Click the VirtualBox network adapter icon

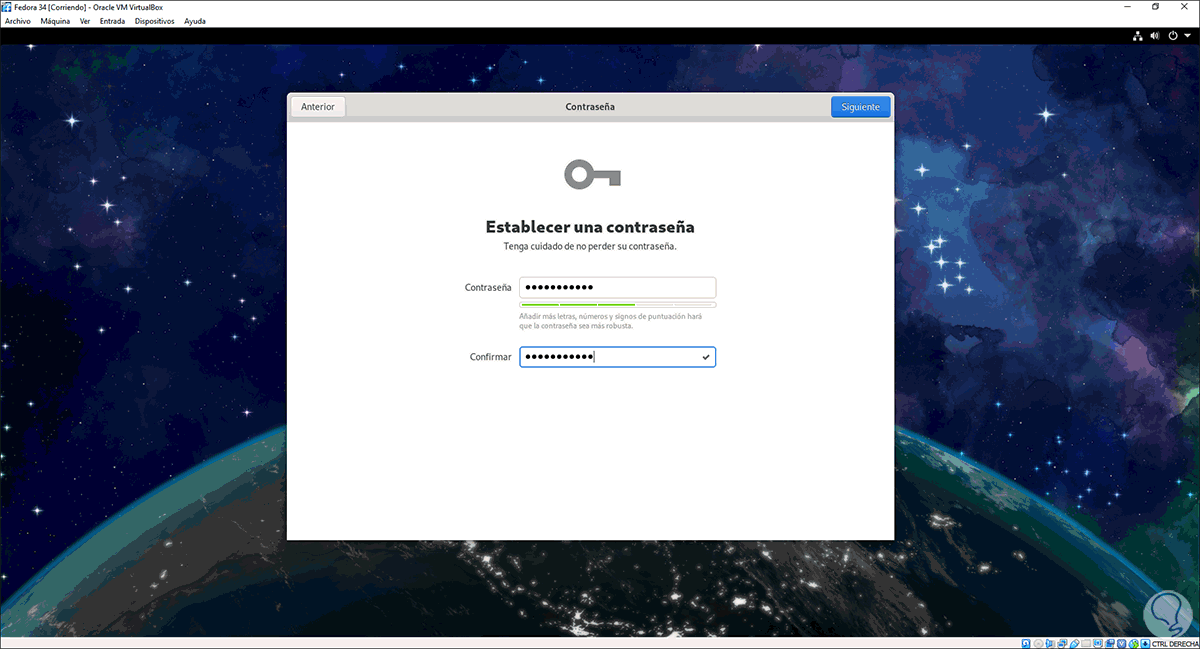[1062, 643]
